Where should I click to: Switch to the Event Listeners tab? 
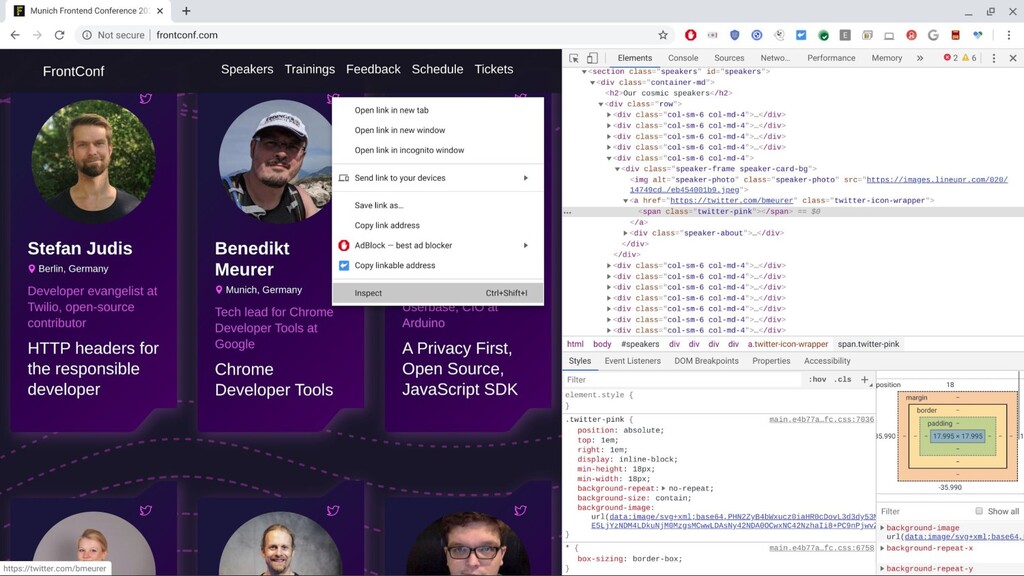tap(632, 361)
